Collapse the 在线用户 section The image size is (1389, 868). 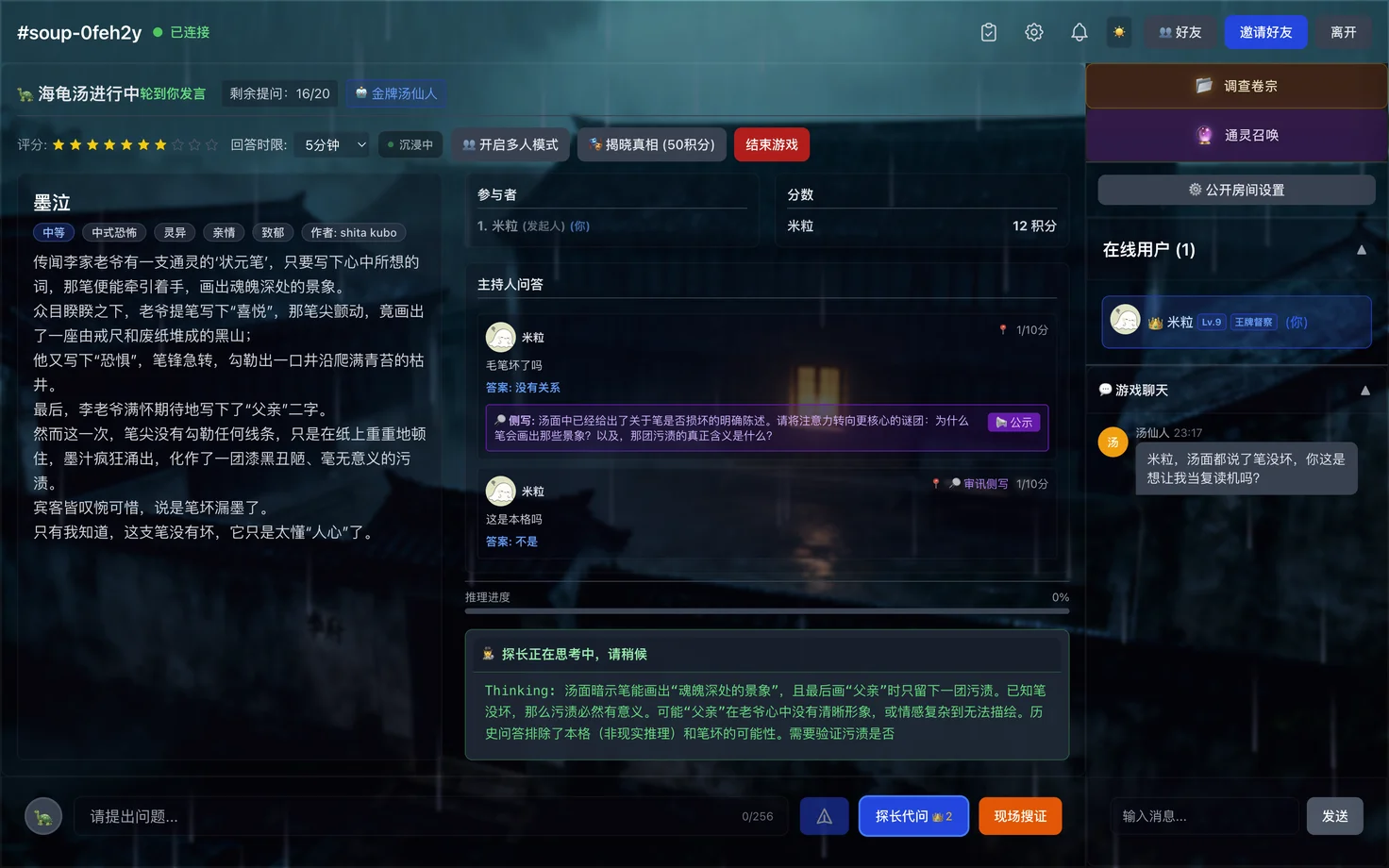[1361, 250]
